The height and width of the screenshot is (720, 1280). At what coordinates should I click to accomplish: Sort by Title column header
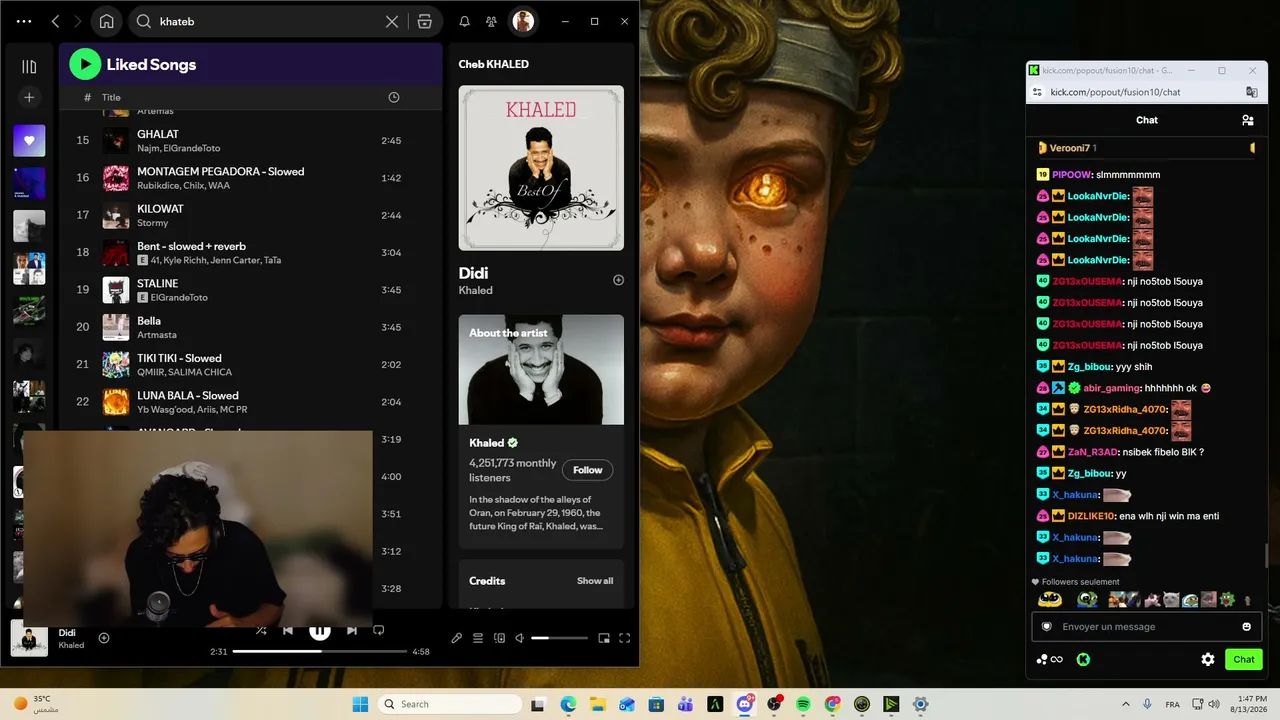[x=111, y=97]
